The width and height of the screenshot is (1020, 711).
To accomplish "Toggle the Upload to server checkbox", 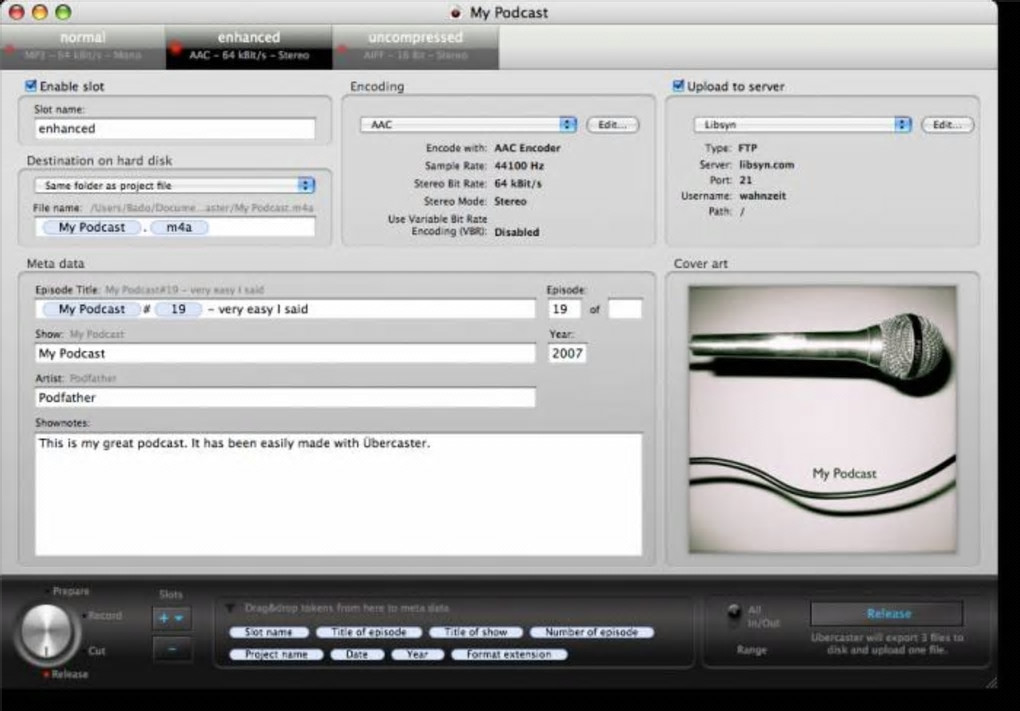I will point(678,86).
